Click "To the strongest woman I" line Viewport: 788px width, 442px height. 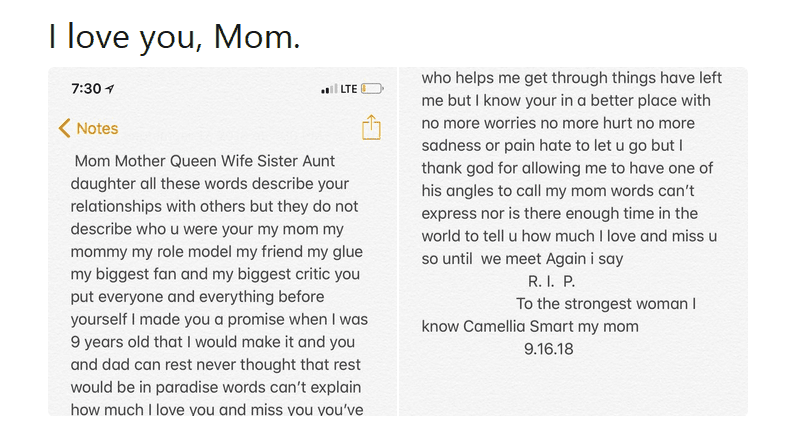[x=606, y=303]
